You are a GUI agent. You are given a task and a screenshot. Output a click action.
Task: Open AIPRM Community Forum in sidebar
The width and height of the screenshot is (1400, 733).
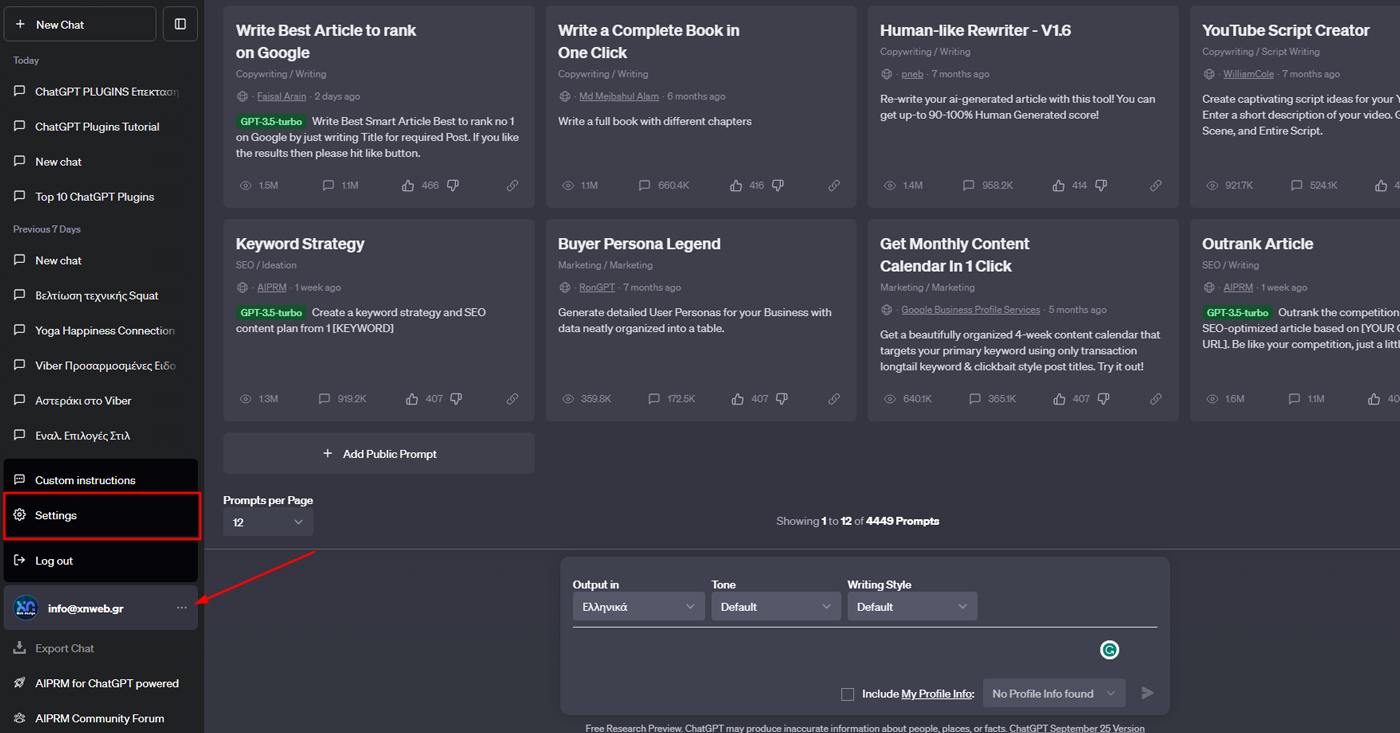tap(101, 718)
